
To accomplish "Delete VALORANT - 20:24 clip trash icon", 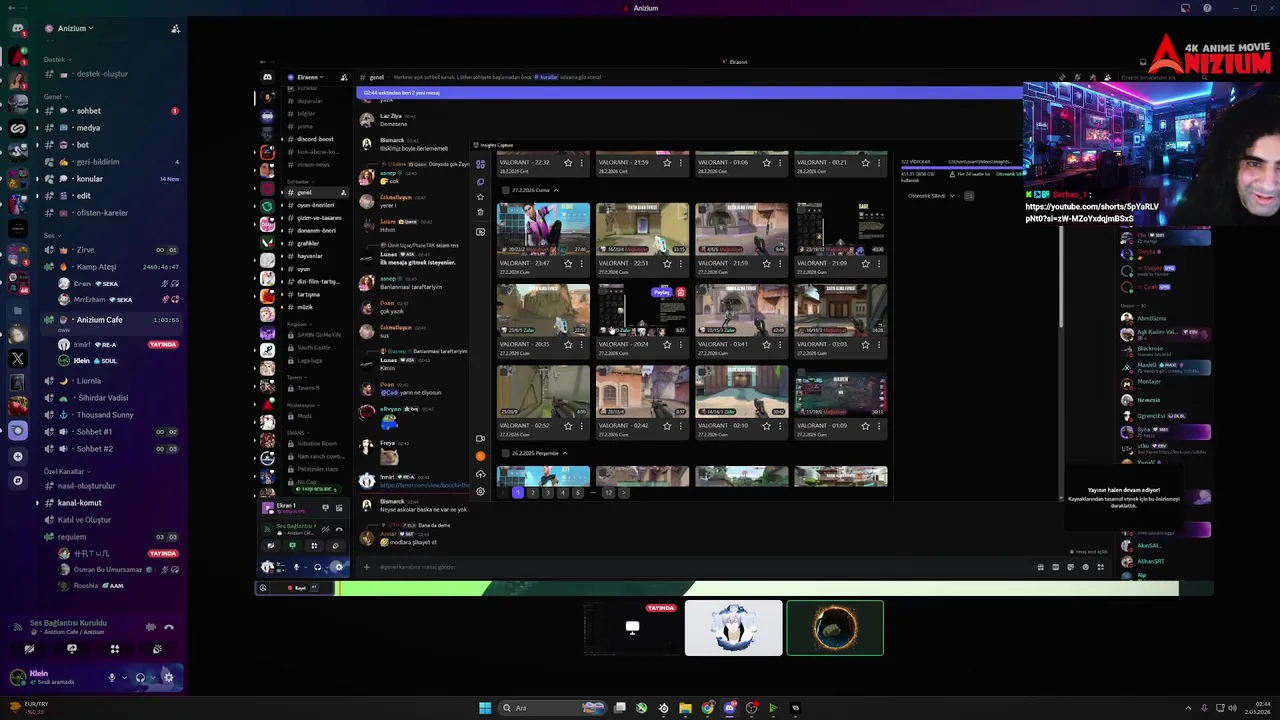I will click(x=681, y=293).
